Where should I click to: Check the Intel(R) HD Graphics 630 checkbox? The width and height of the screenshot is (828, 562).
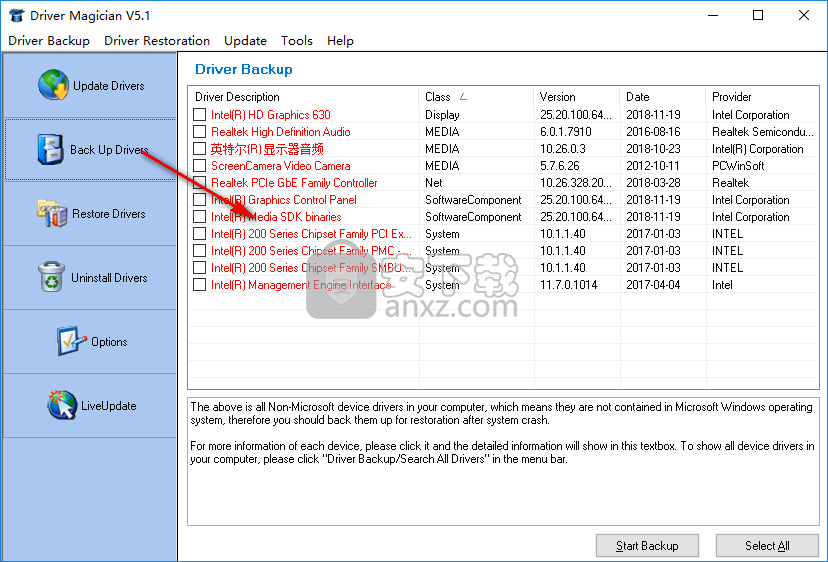click(x=200, y=115)
